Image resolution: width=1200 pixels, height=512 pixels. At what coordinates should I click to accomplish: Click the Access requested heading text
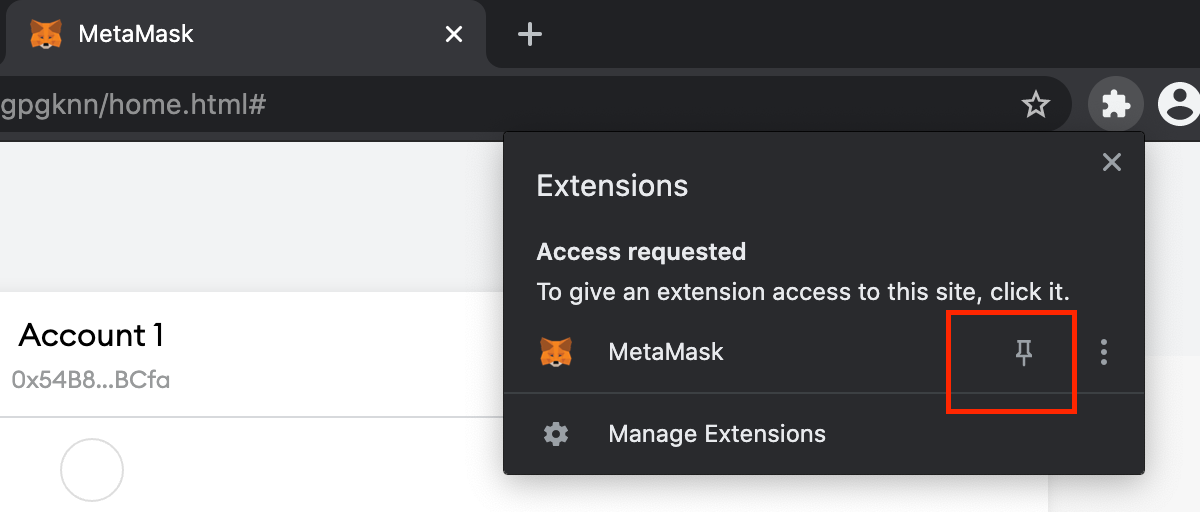[641, 251]
